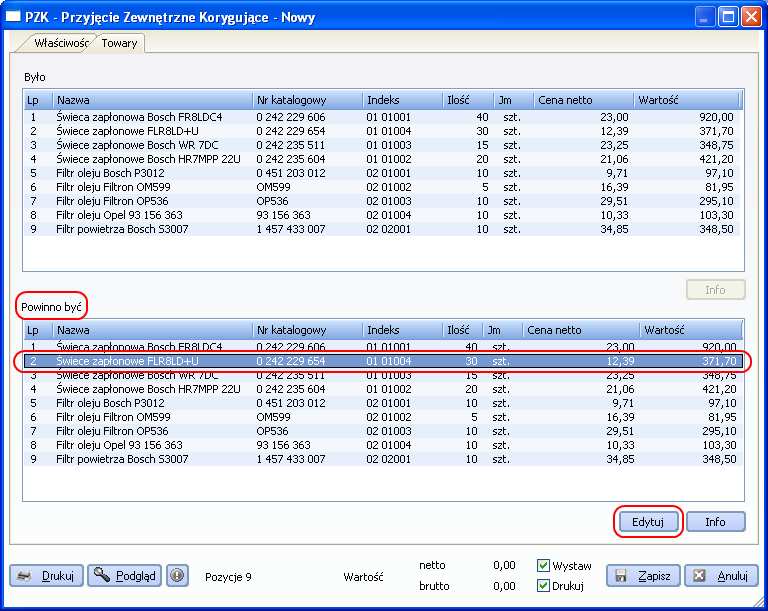Select Filtr oleju Bosch P3012 in Było table
Viewport: 768px width, 611px height.
382,173
